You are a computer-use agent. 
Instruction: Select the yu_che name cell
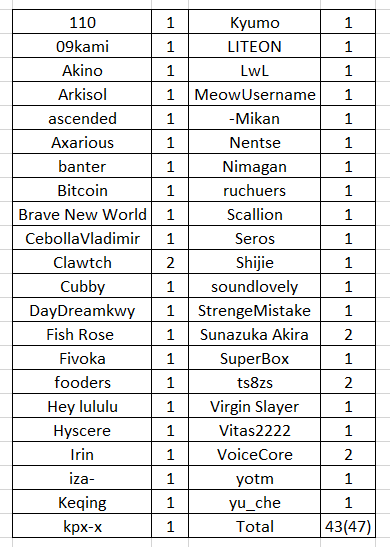click(x=254, y=502)
